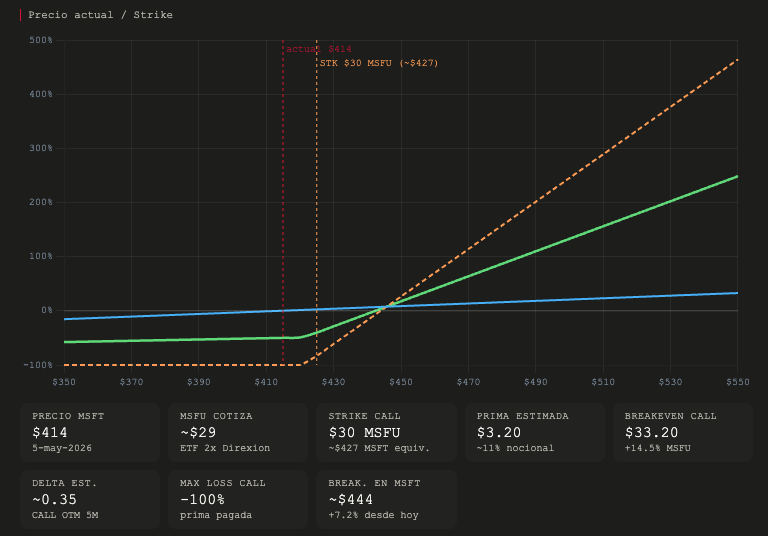
Task: Select the DELTA EST. ~0.35 card
Action: pyautogui.click(x=90, y=499)
